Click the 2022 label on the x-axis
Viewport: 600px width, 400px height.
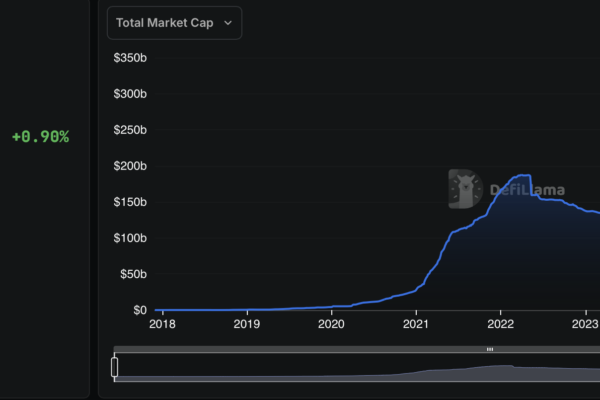(x=501, y=324)
